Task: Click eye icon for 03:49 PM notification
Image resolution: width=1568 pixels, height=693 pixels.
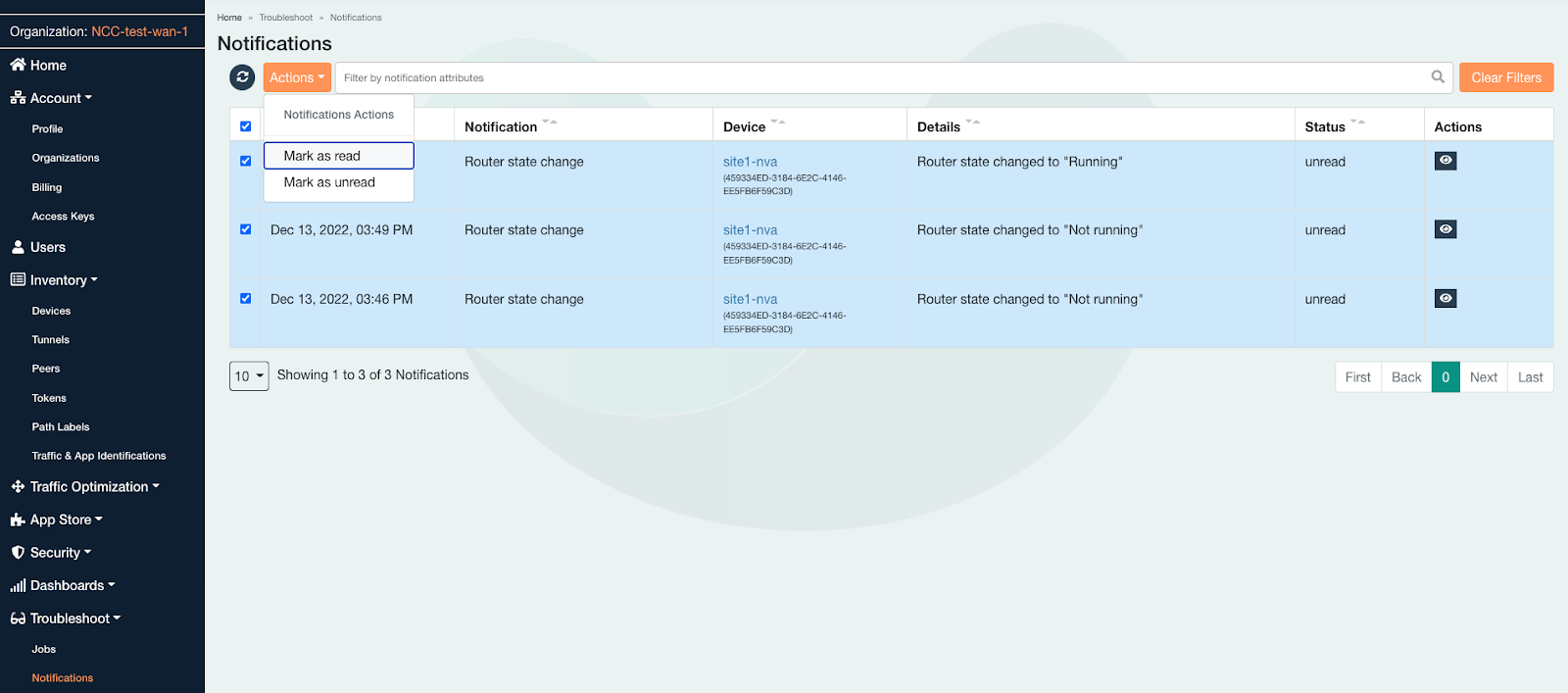Action: click(x=1445, y=229)
